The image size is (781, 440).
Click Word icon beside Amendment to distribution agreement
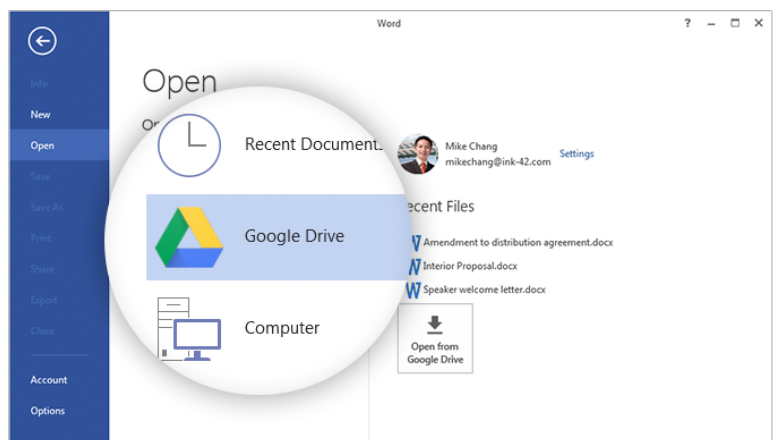(x=415, y=243)
